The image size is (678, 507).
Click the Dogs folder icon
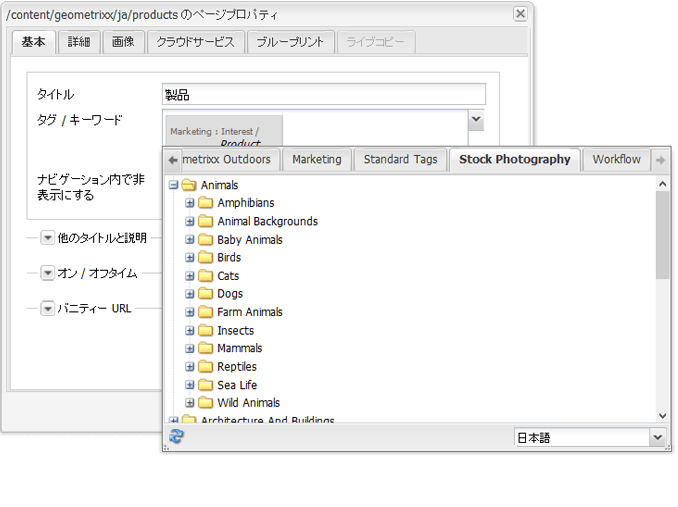205,294
